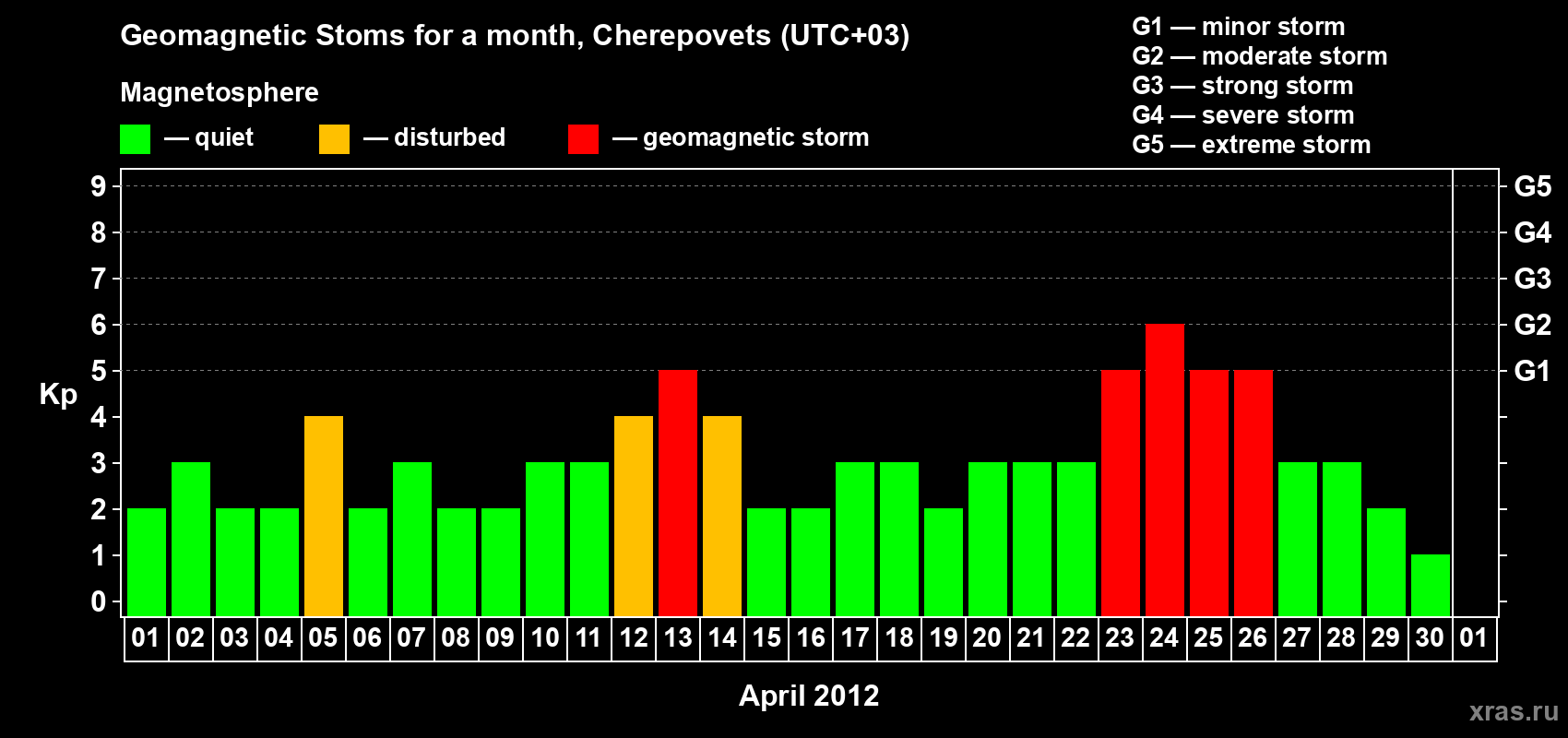Image resolution: width=1568 pixels, height=738 pixels.
Task: Click the date label 15 on axis
Action: 766,637
